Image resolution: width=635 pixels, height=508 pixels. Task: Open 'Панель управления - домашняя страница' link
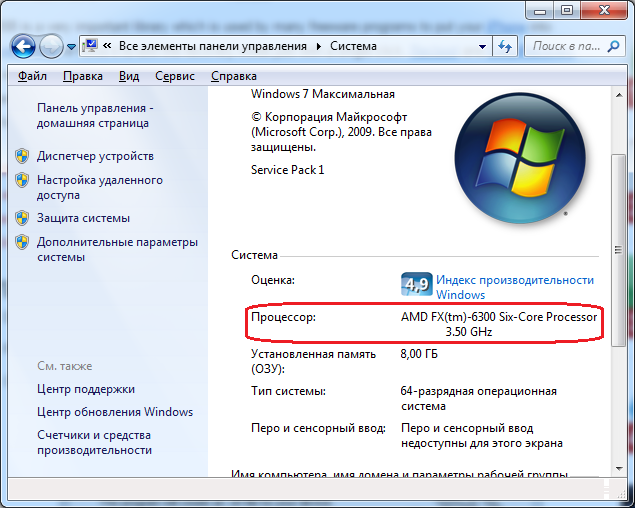[x=95, y=115]
